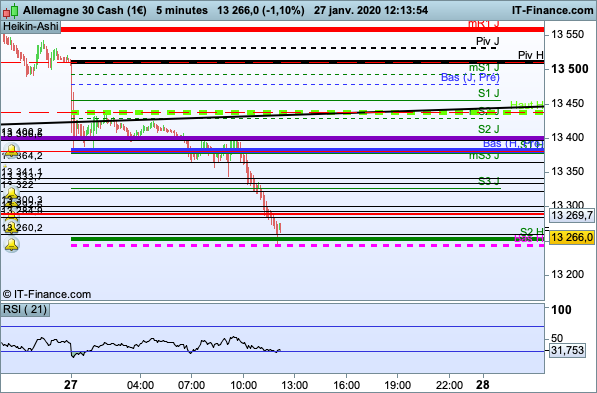The image size is (597, 393).
Task: Click the bold 13 500 price axis value
Action: [570, 69]
